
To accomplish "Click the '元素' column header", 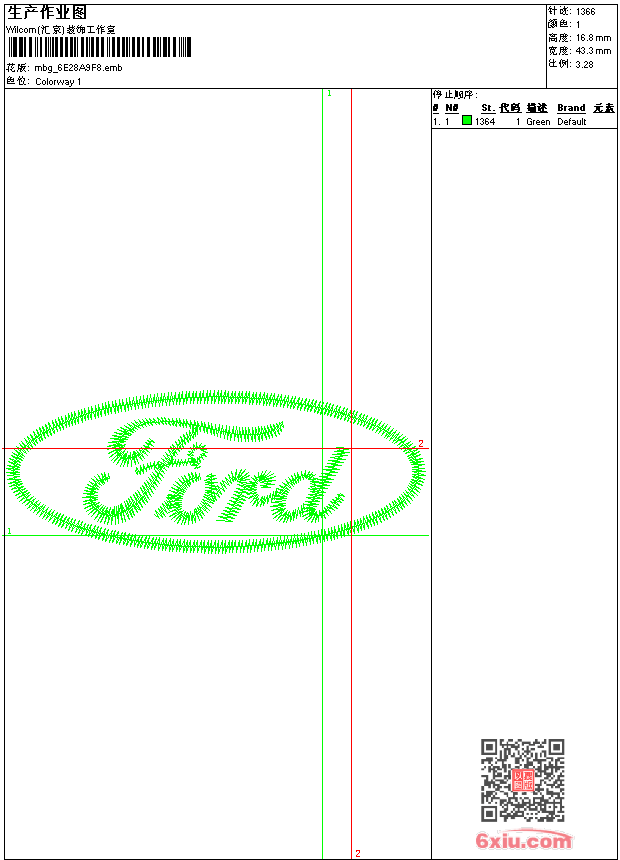I will coord(604,108).
